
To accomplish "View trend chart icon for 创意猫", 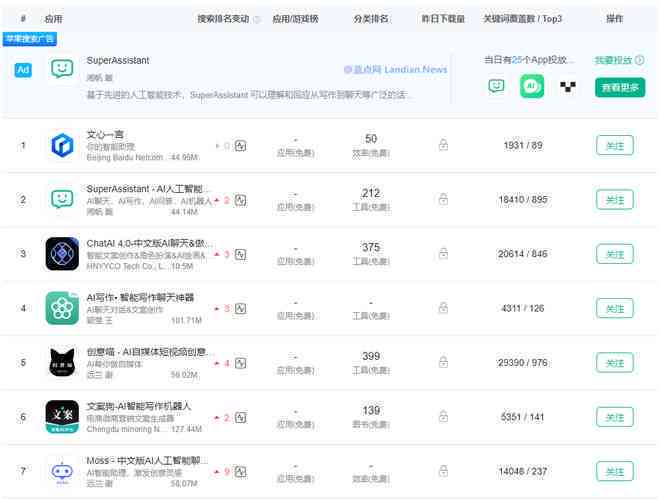I will click(x=240, y=363).
